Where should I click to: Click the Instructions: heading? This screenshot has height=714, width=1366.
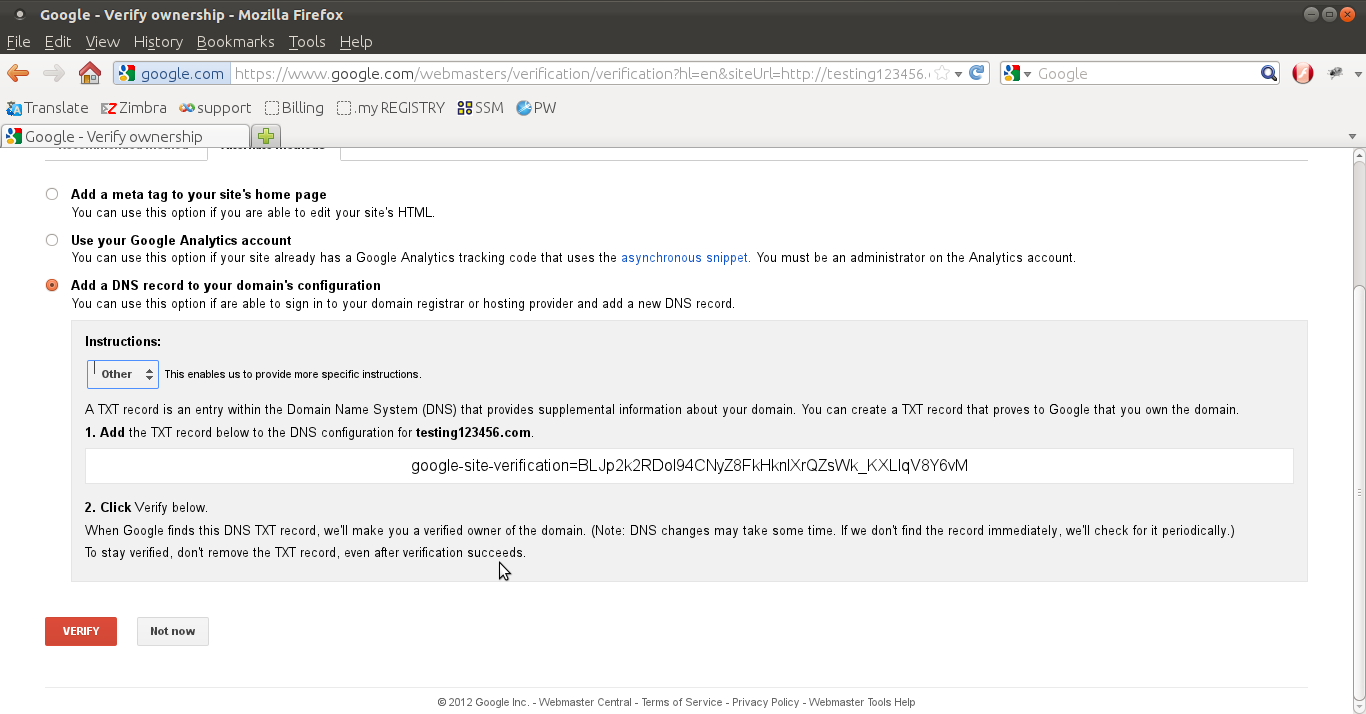coord(123,341)
